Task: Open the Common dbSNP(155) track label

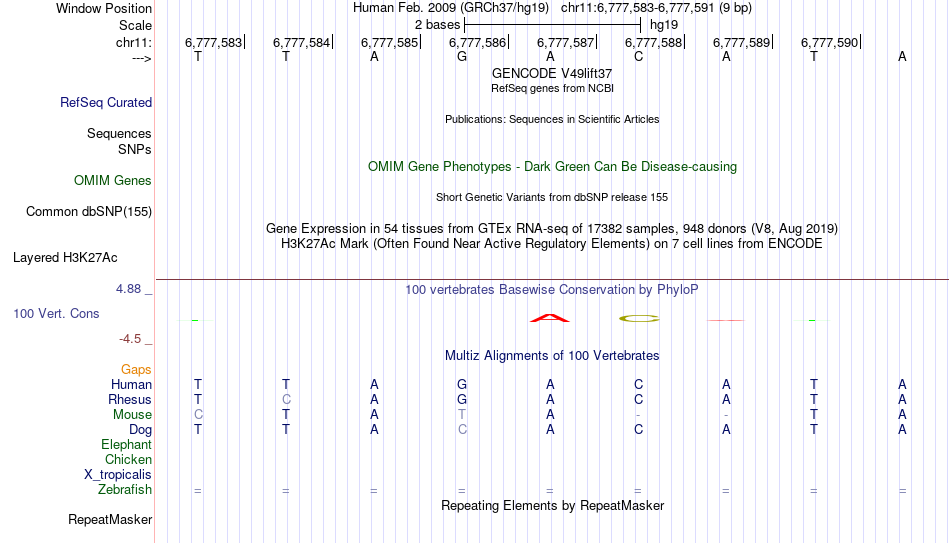Action: (x=88, y=212)
